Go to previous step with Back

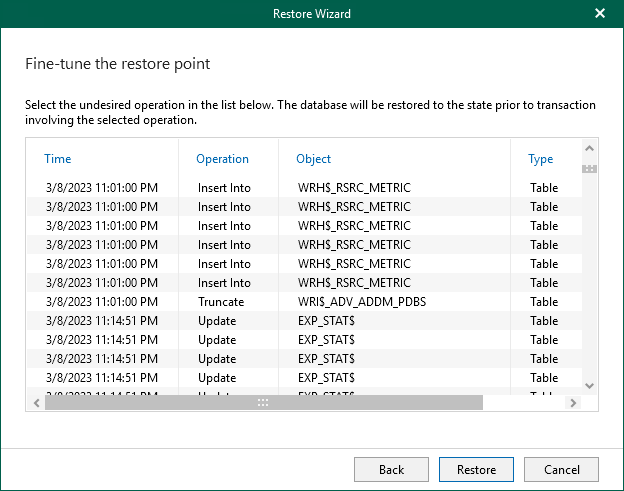click(x=391, y=469)
